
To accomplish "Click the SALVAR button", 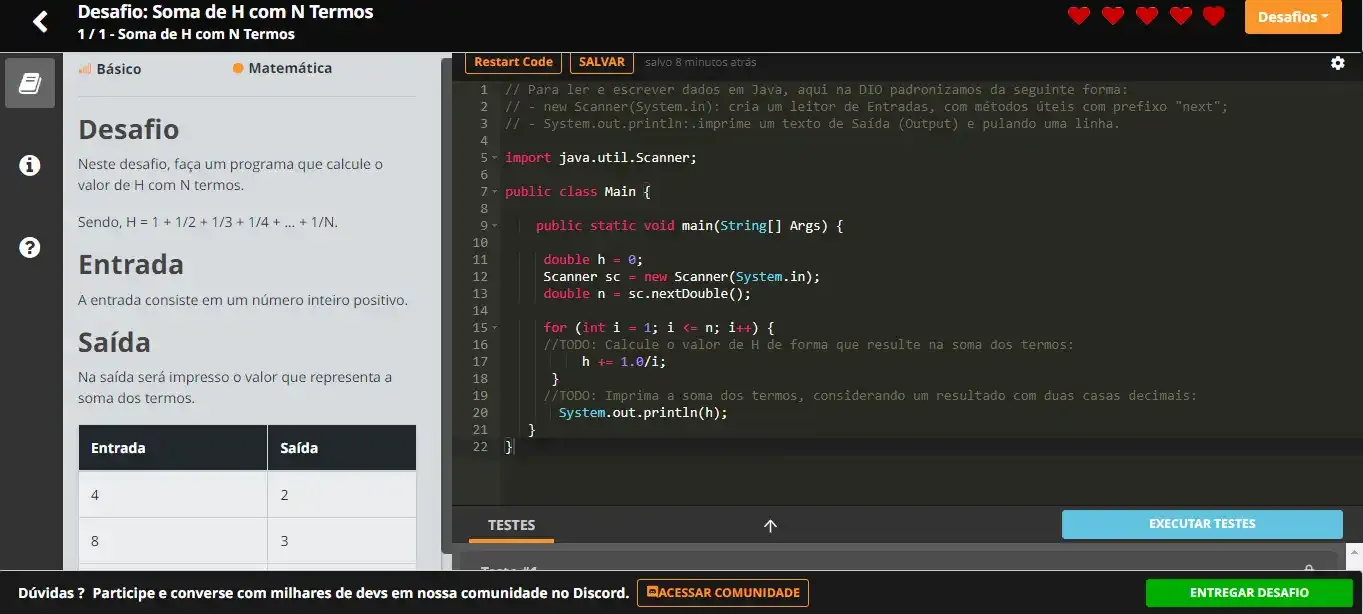I will [x=602, y=62].
